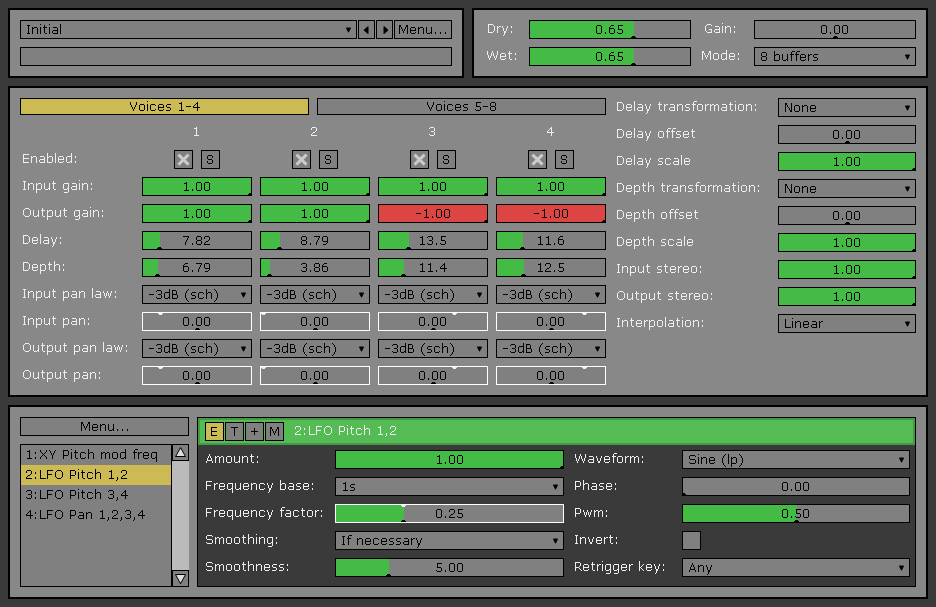The image size is (936, 607).
Task: Click the Menu... button above modulator list
Action: (x=104, y=427)
